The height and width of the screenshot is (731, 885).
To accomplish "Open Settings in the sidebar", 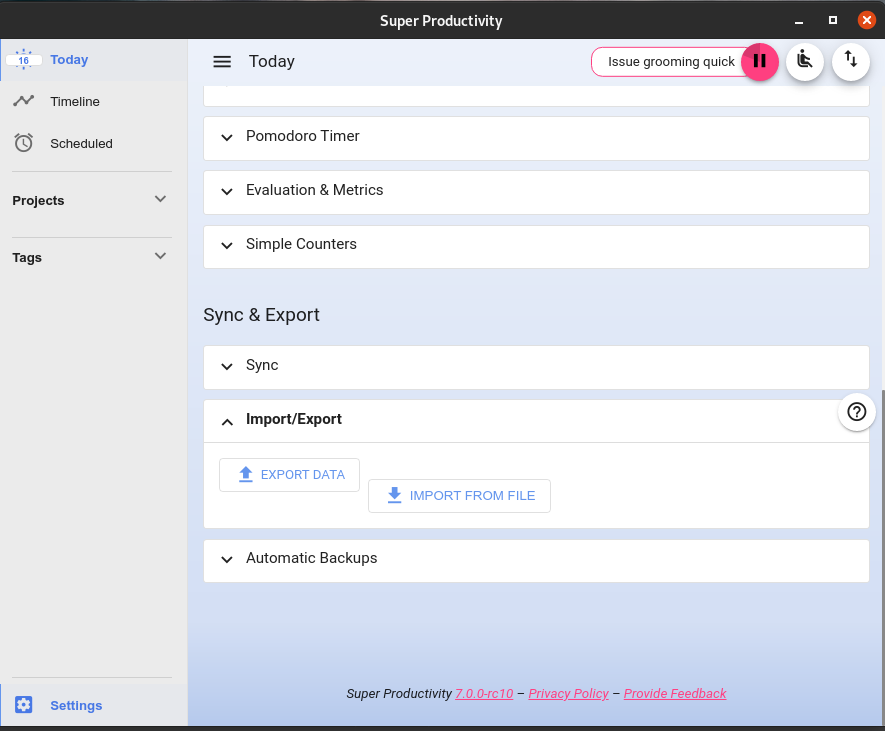I will (94, 705).
